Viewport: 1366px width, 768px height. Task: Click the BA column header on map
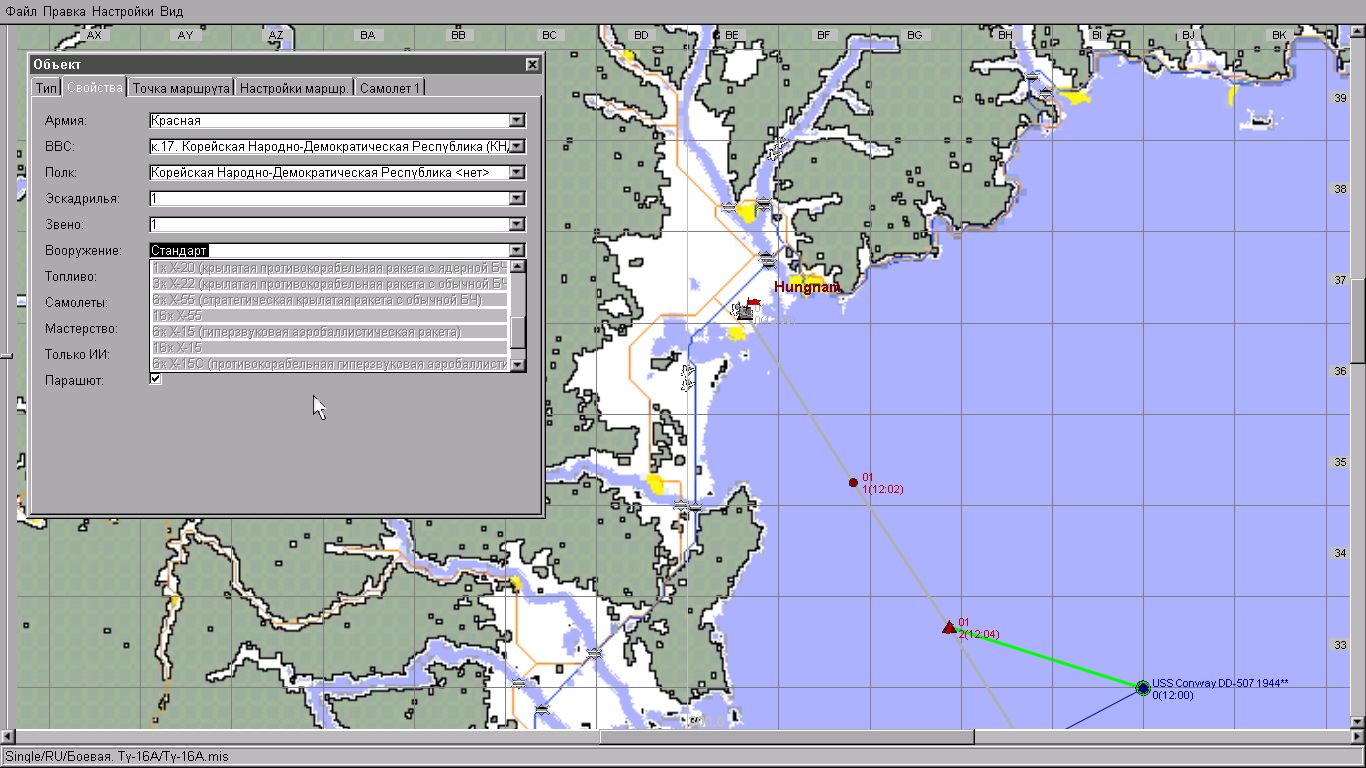[x=367, y=35]
